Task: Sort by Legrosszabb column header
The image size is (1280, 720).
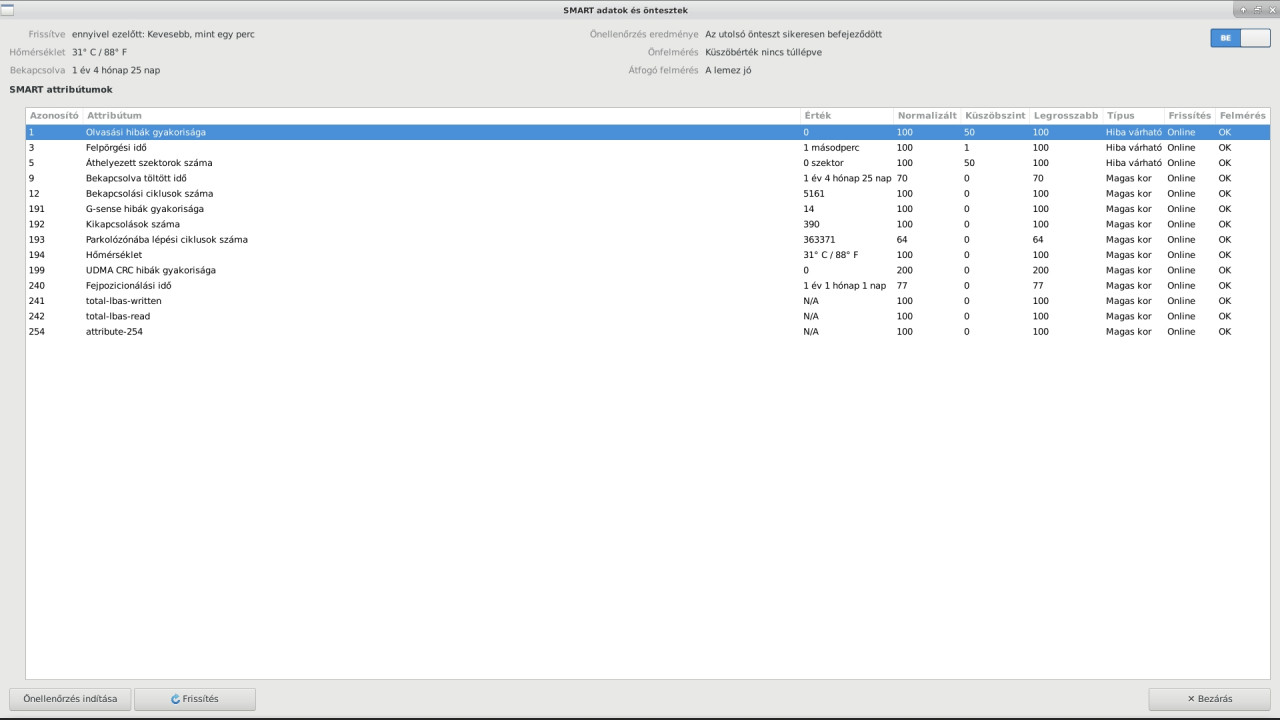Action: pos(1066,116)
